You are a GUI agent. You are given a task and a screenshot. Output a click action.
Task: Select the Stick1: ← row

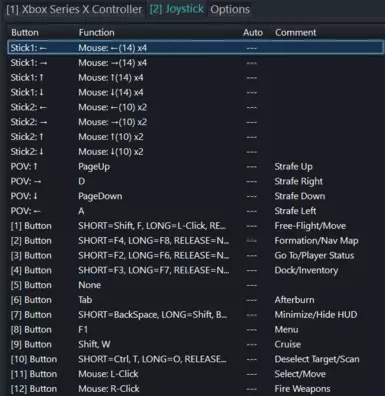click(x=195, y=48)
